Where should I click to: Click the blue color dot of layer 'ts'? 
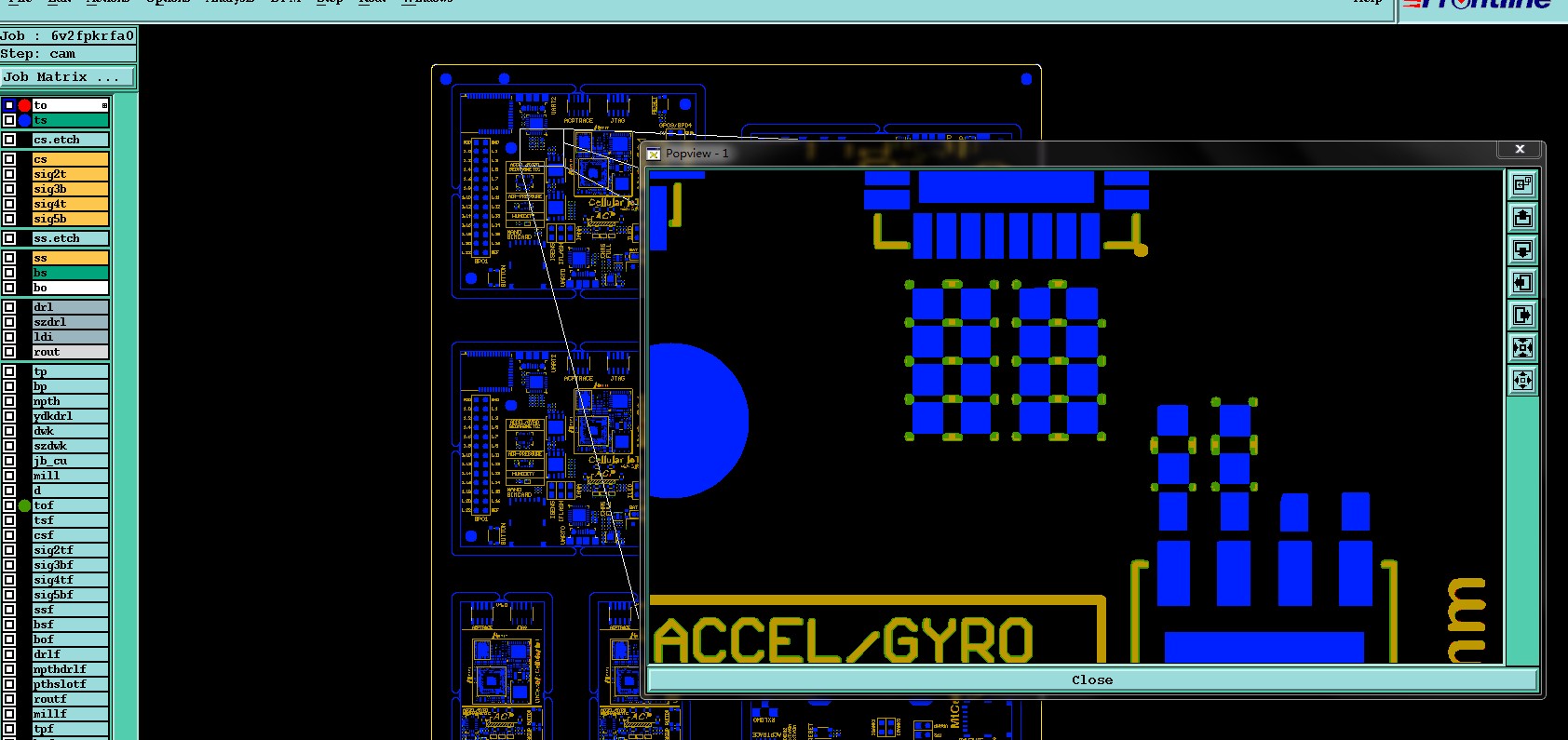24,120
